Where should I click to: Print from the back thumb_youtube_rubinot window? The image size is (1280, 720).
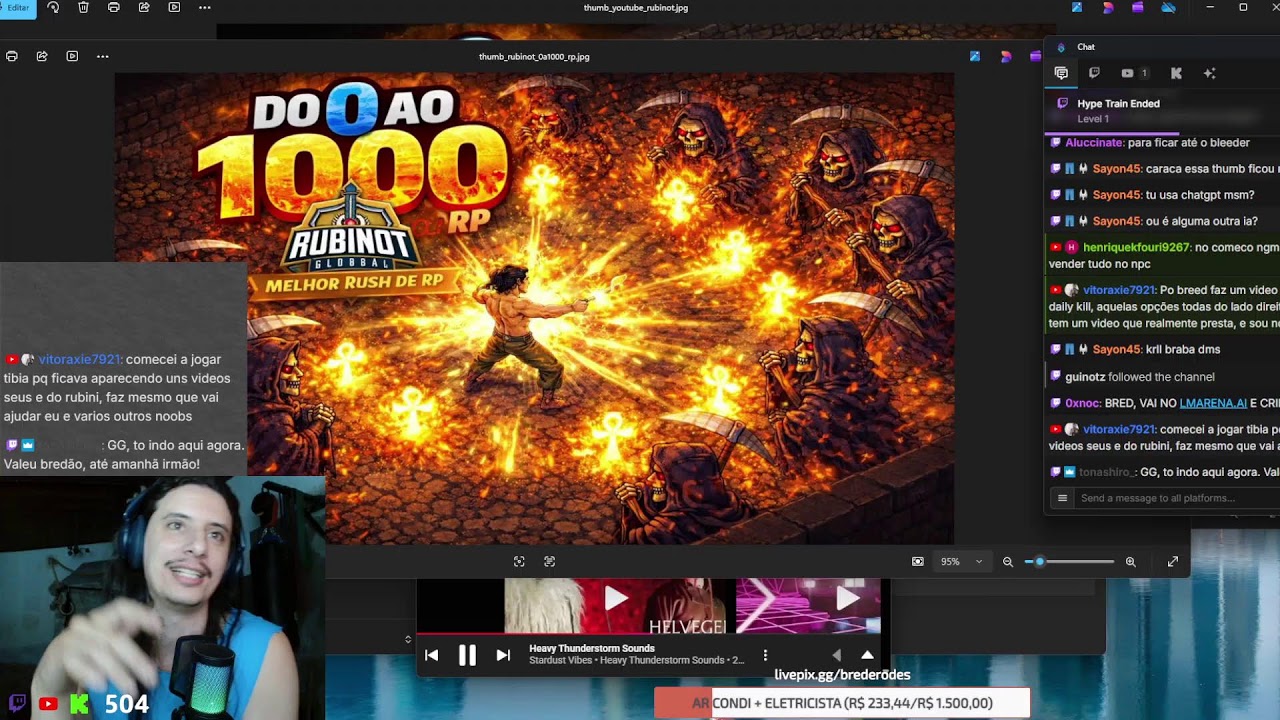113,8
